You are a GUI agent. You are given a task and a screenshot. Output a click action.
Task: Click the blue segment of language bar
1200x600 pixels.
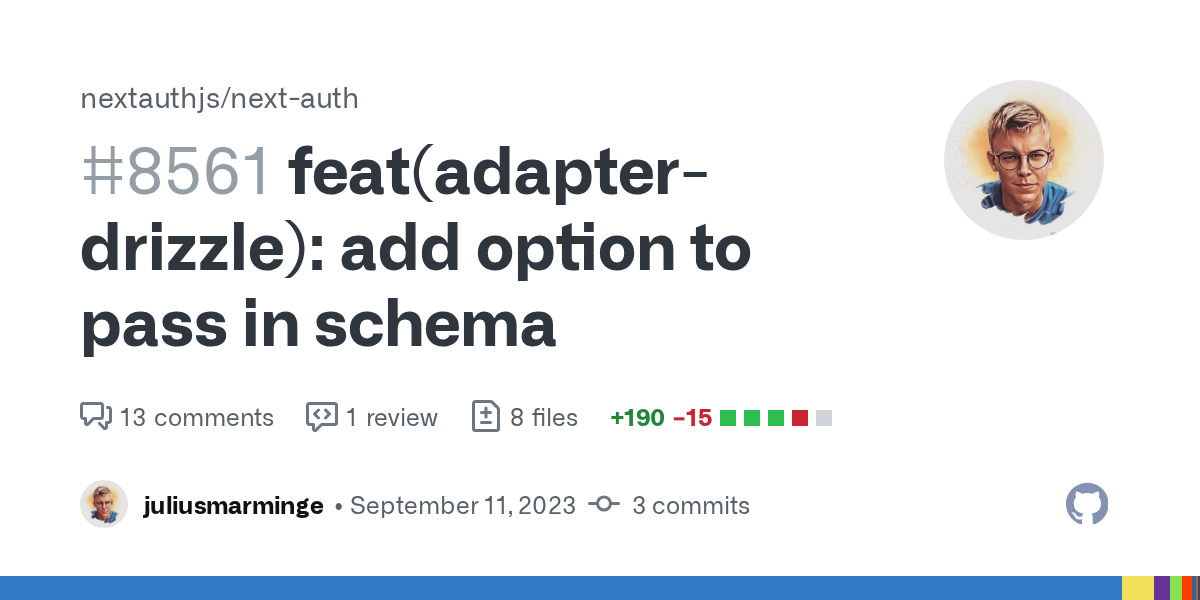560,588
